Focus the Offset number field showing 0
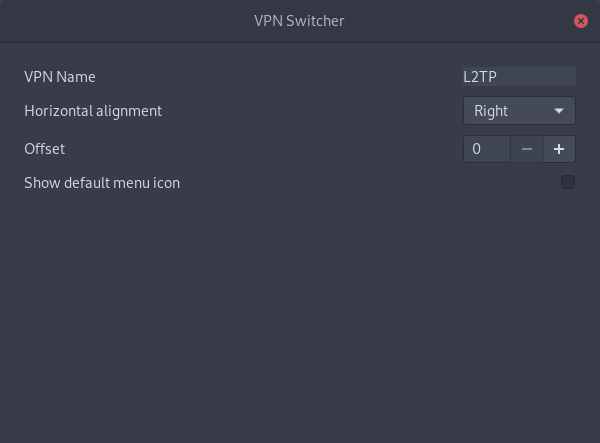 click(487, 149)
